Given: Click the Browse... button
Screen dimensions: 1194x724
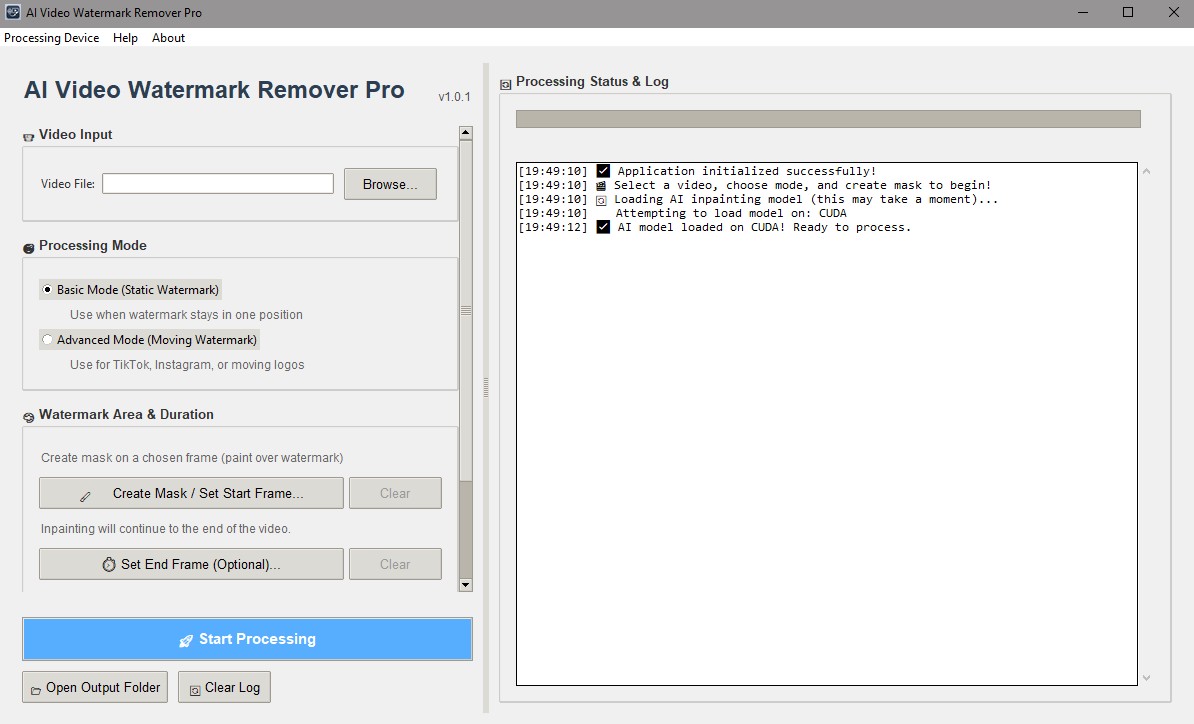Looking at the screenshot, I should click(390, 184).
